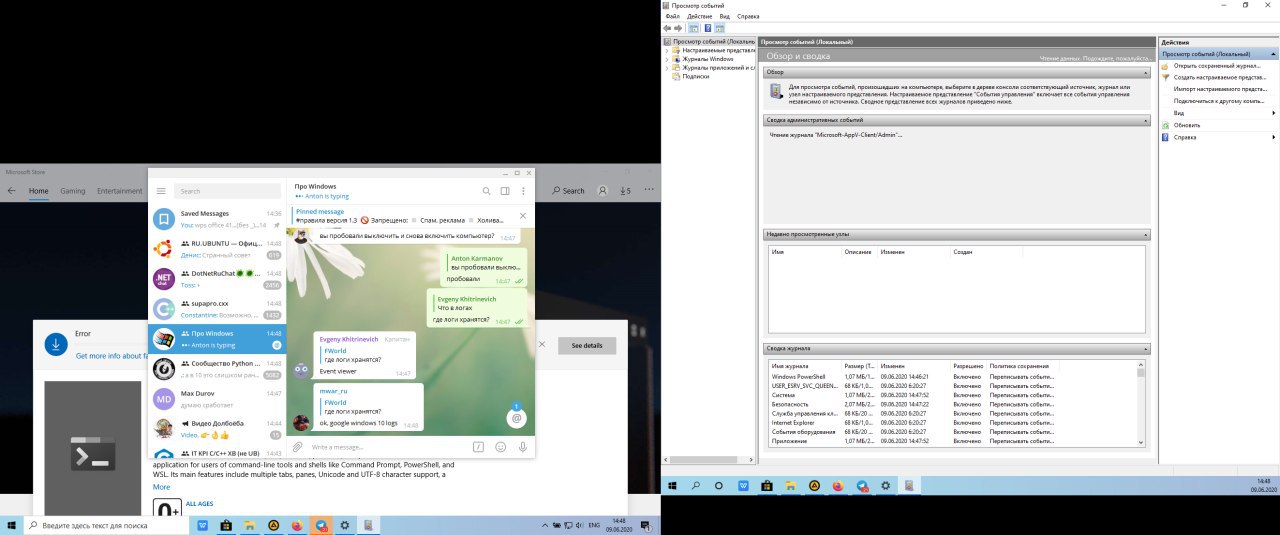Open the Видео Долбоеба channel
The image size is (1280, 535).
tap(217, 429)
